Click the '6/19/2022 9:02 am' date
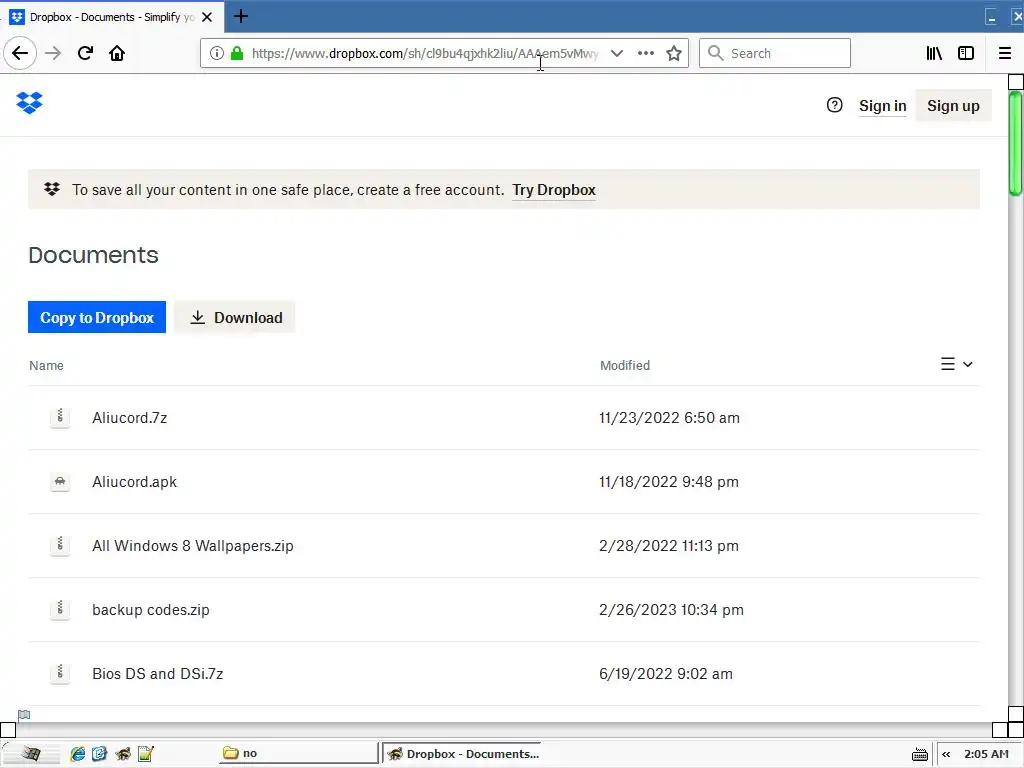This screenshot has height=768, width=1024. click(665, 674)
